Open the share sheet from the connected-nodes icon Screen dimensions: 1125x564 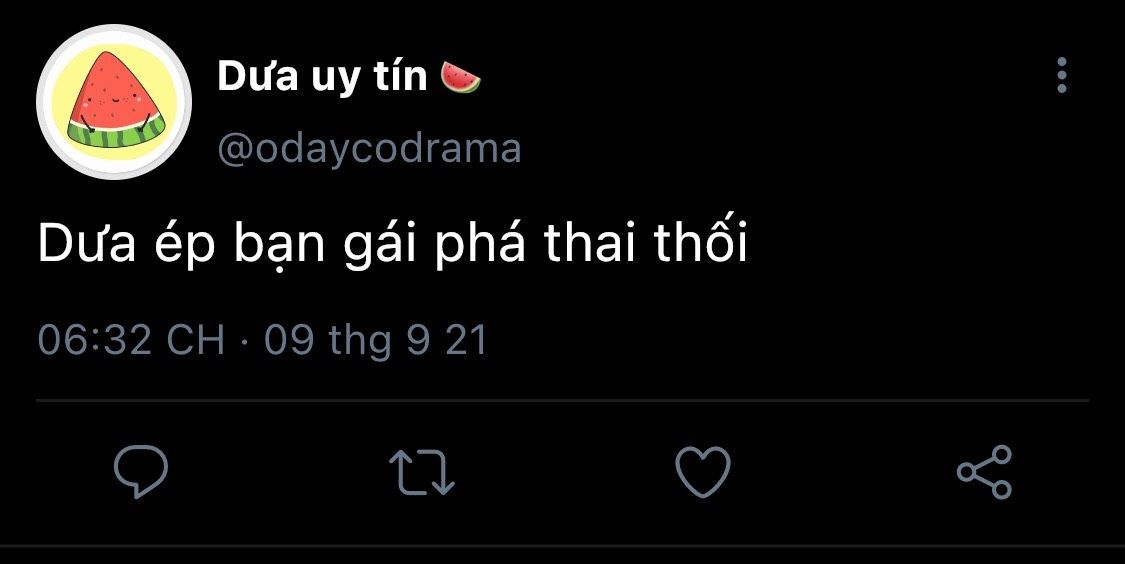coord(984,471)
